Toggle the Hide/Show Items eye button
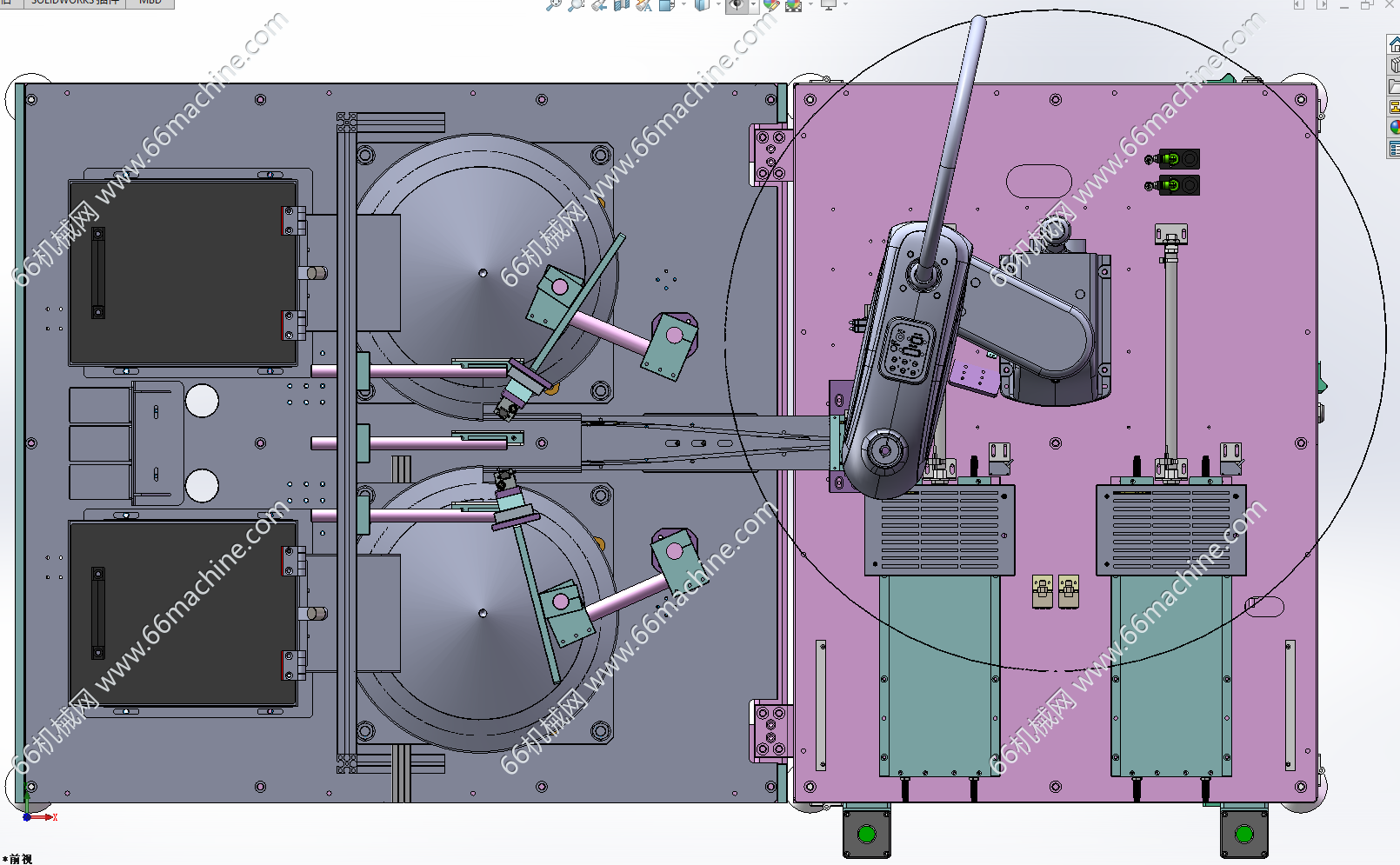Screen dimensions: 1400x865 [x=736, y=4]
